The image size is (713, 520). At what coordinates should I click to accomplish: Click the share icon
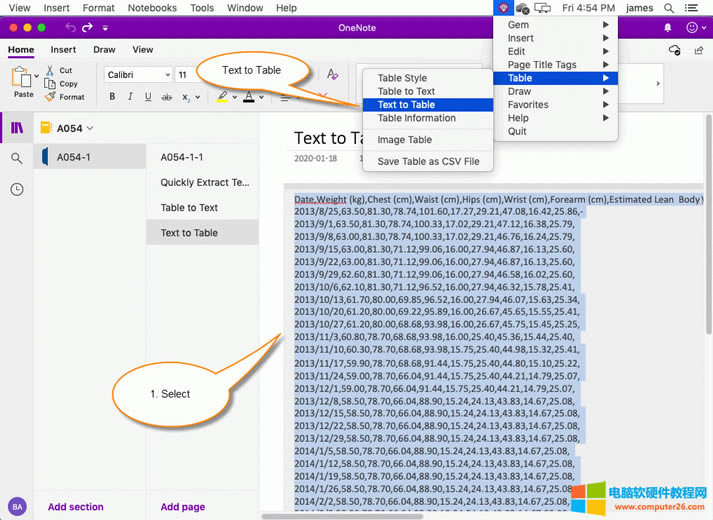point(699,50)
